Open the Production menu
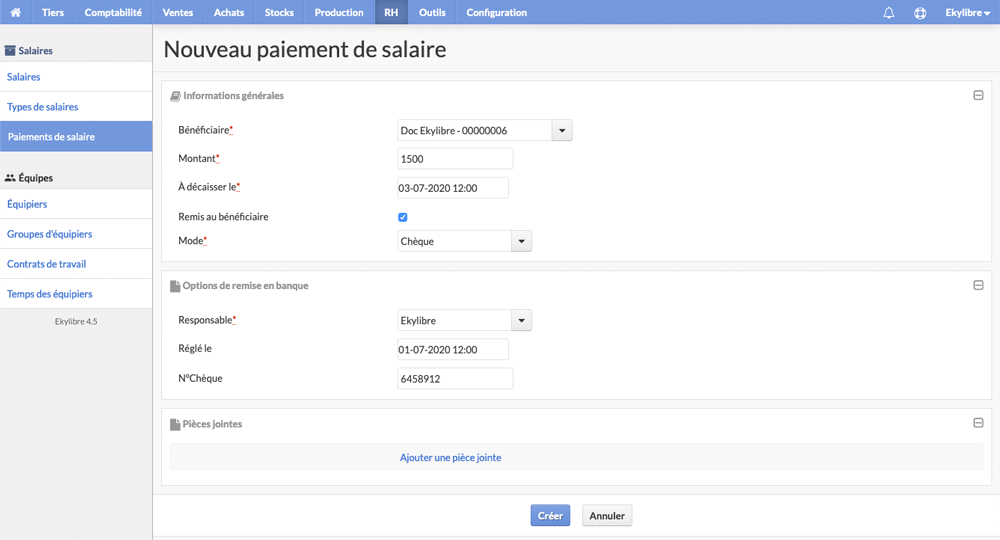This screenshot has height=540, width=1000. point(339,12)
